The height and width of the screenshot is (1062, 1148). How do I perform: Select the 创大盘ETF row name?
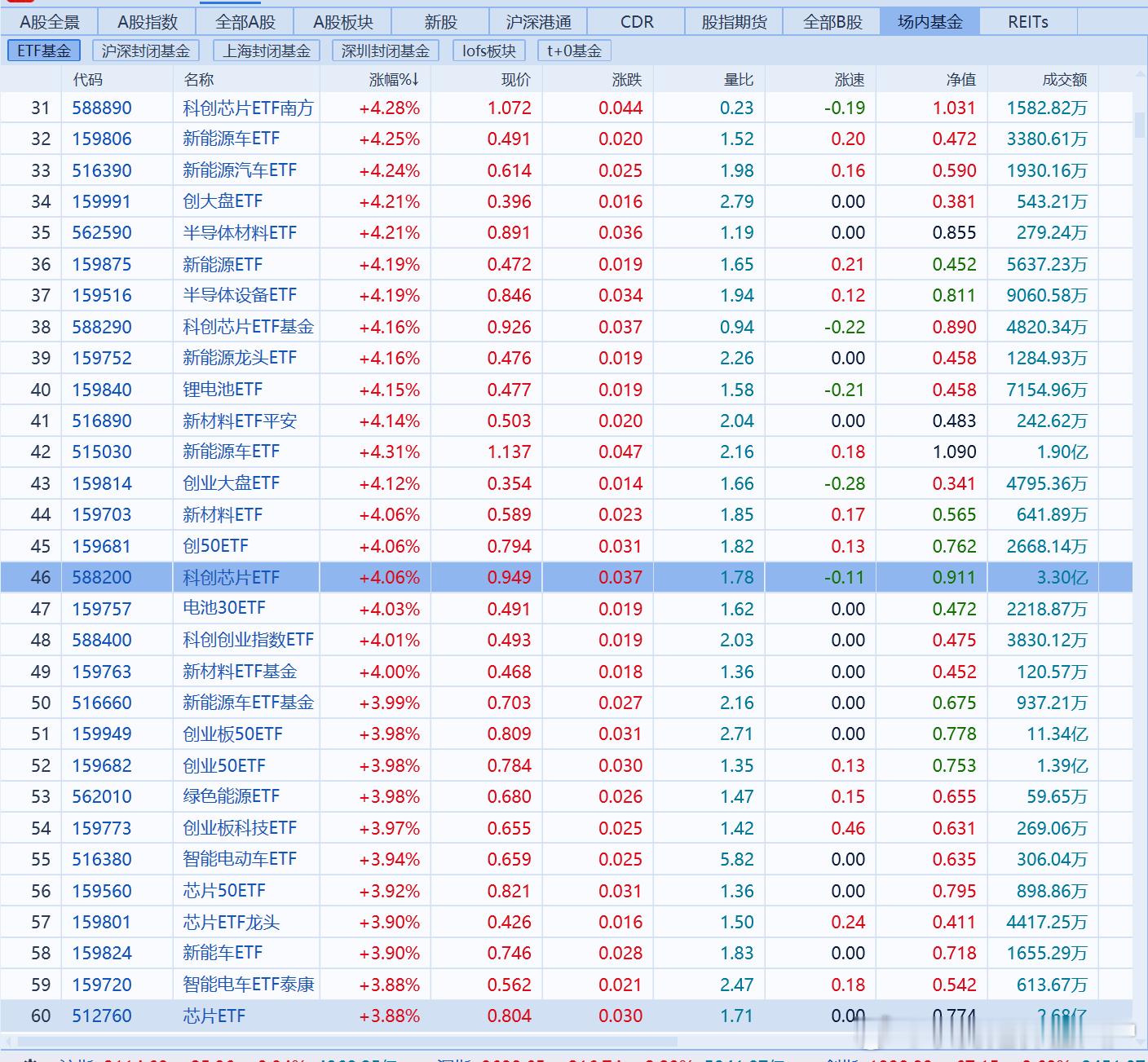[223, 201]
